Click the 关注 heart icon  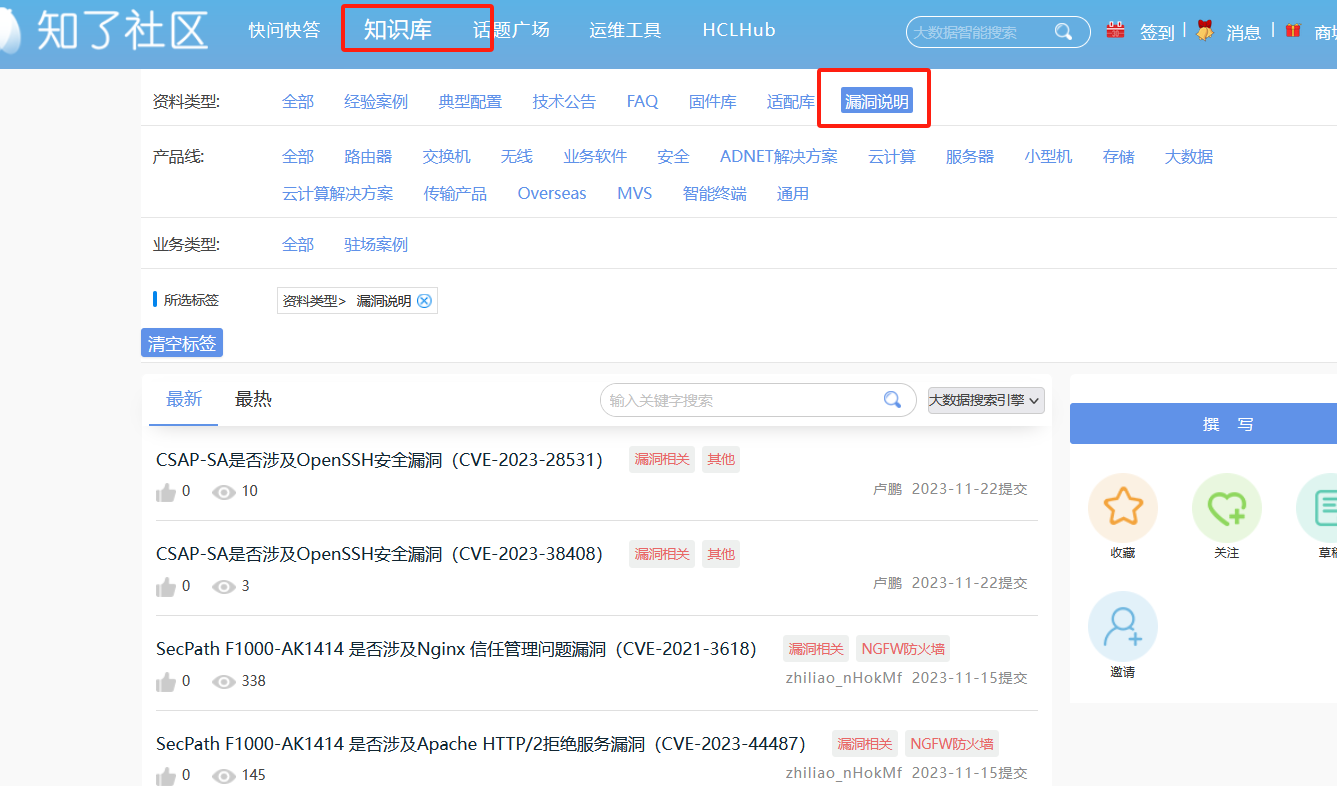point(1227,508)
